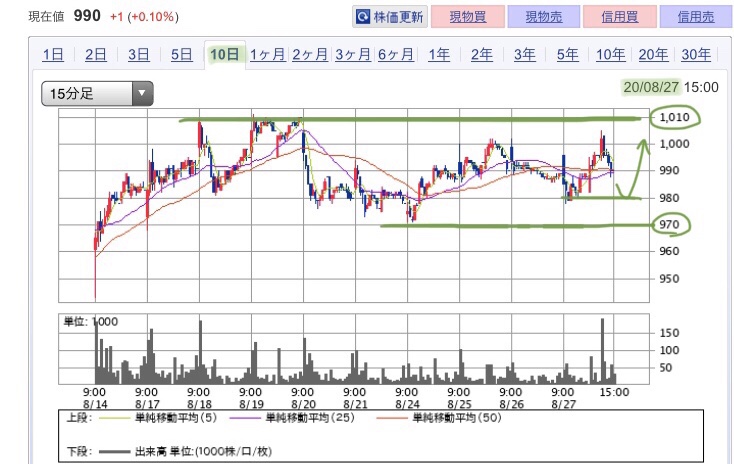Switch chart to 1ヶ月 range
Image resolution: width=734 pixels, height=464 pixels.
click(x=267, y=55)
